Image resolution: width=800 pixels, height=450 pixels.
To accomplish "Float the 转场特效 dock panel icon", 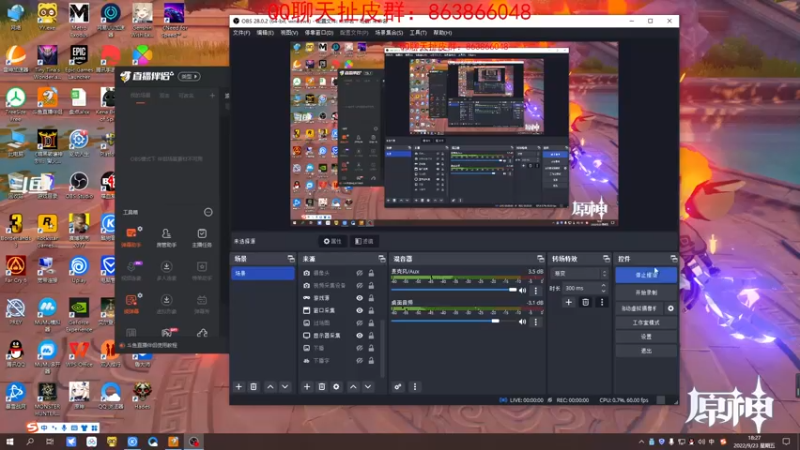I will pyautogui.click(x=606, y=259).
